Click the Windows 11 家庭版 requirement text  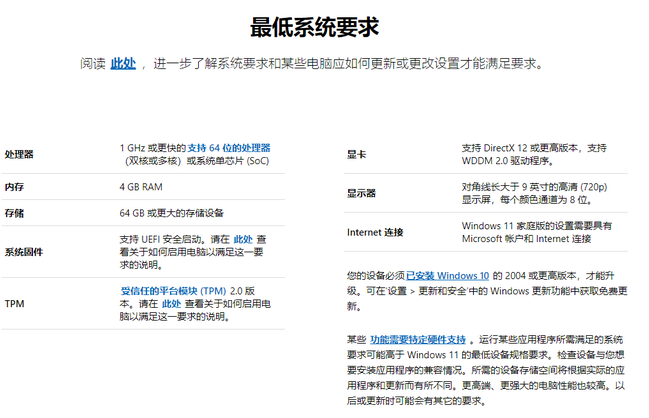click(537, 232)
